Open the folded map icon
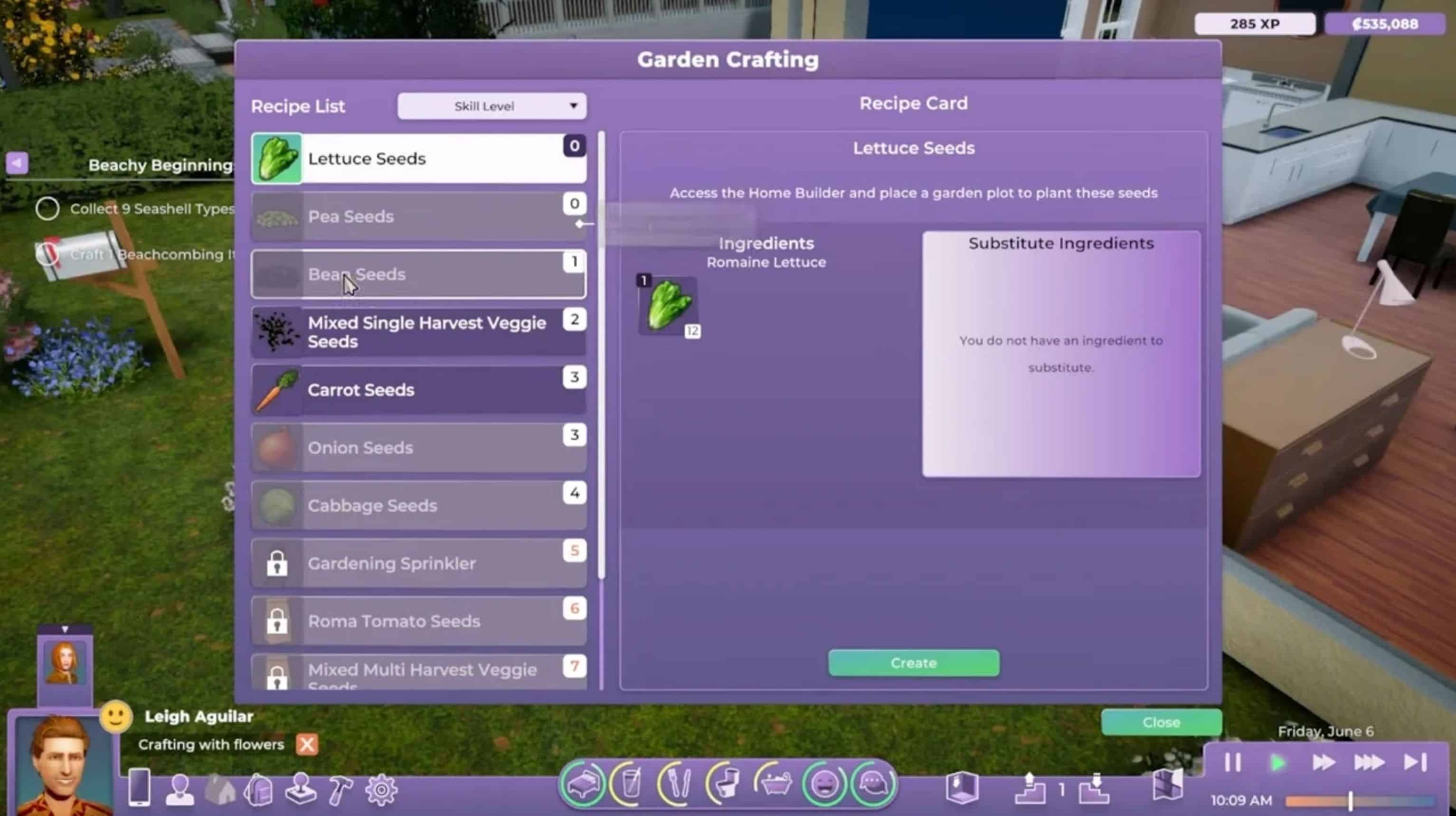The height and width of the screenshot is (816, 1456). coord(1167,786)
